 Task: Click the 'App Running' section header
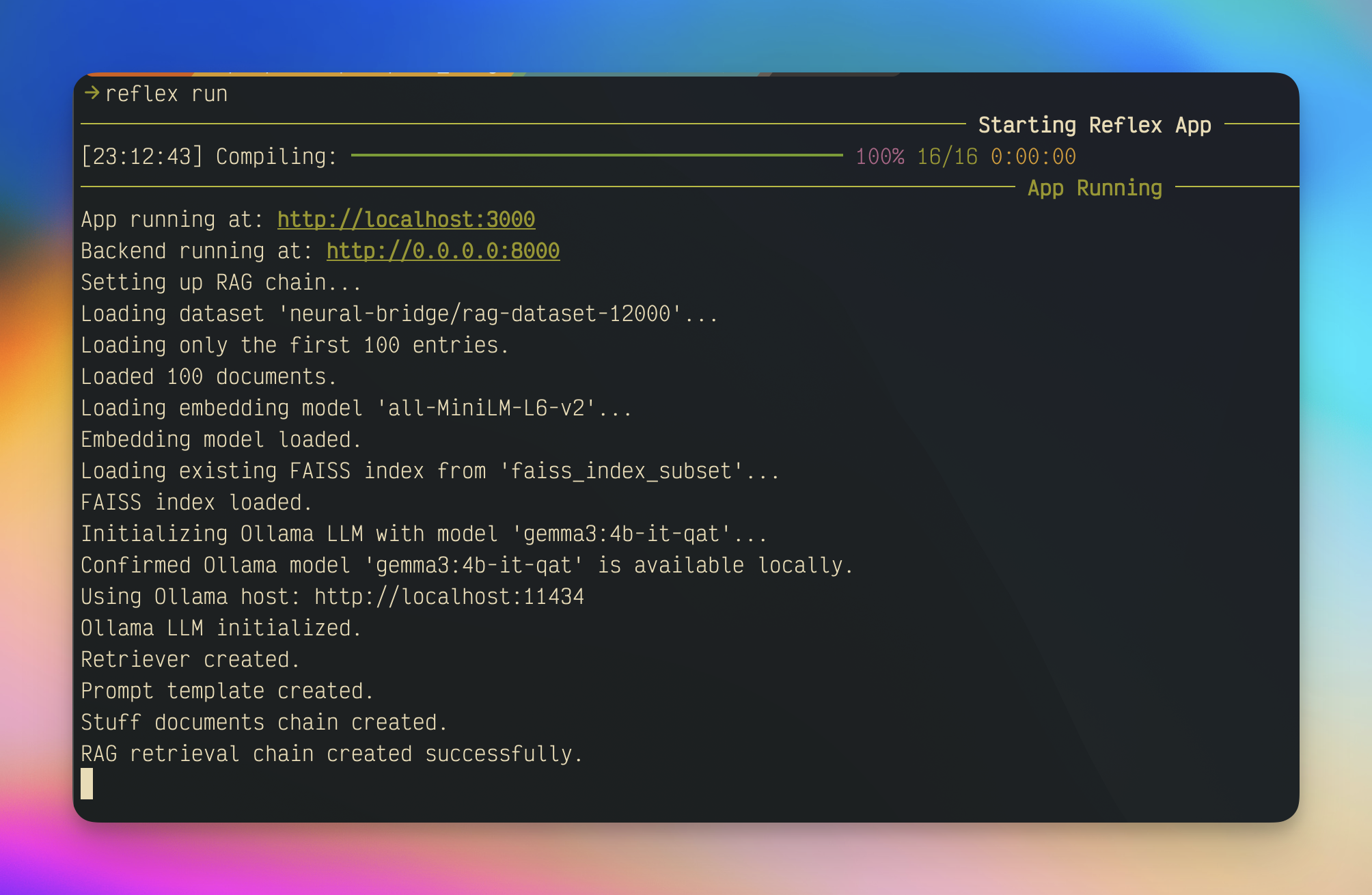(x=1095, y=188)
